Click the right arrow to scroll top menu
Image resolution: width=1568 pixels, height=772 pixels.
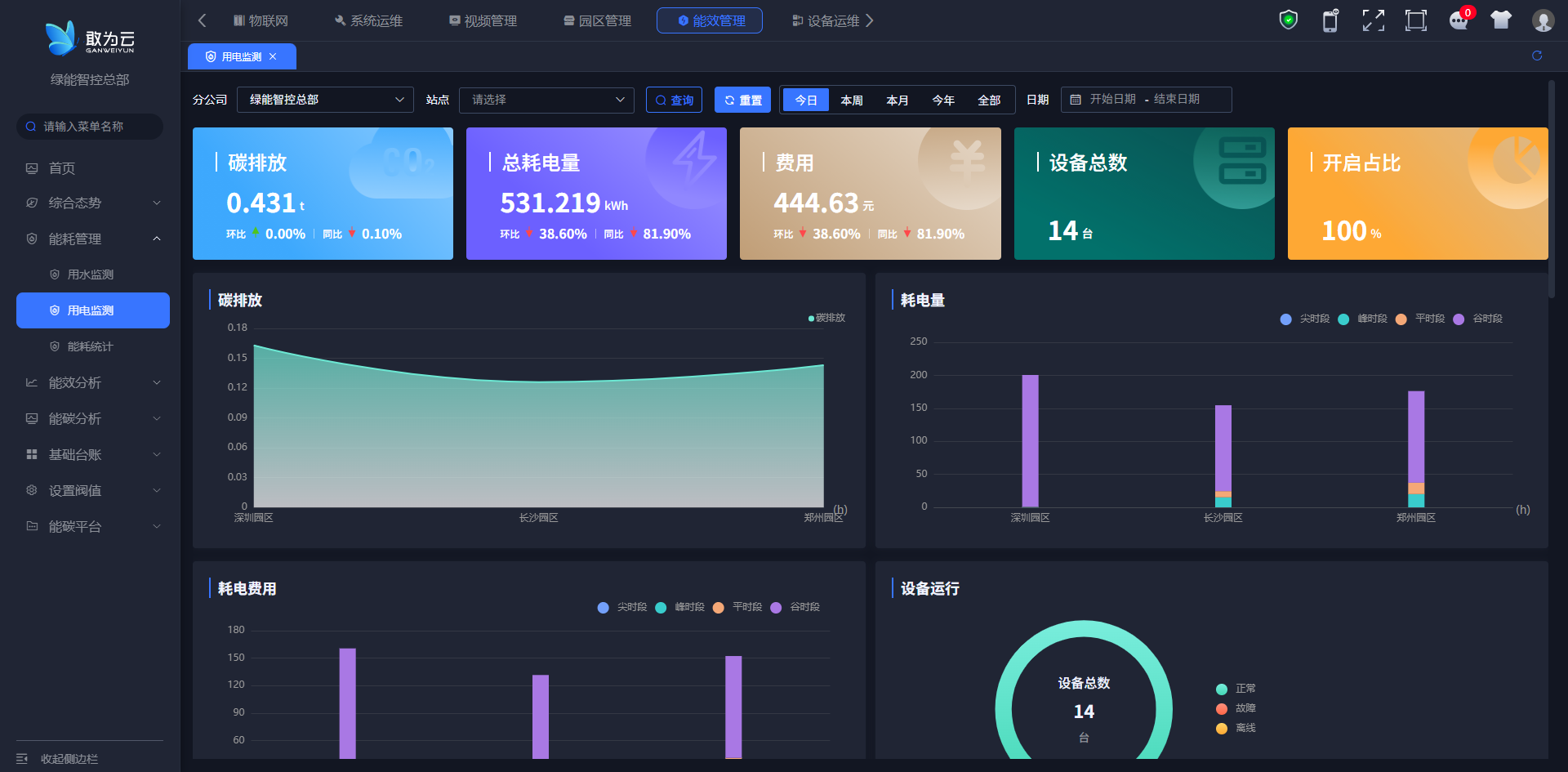(x=870, y=20)
